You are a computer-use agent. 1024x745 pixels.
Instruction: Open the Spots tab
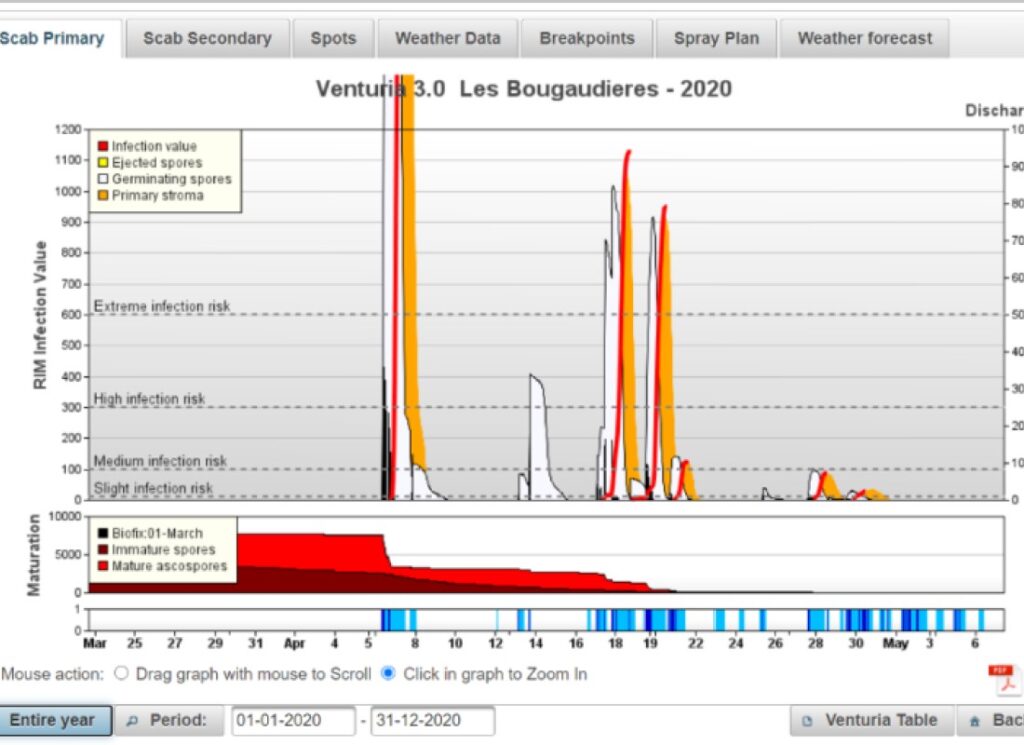[x=334, y=39]
